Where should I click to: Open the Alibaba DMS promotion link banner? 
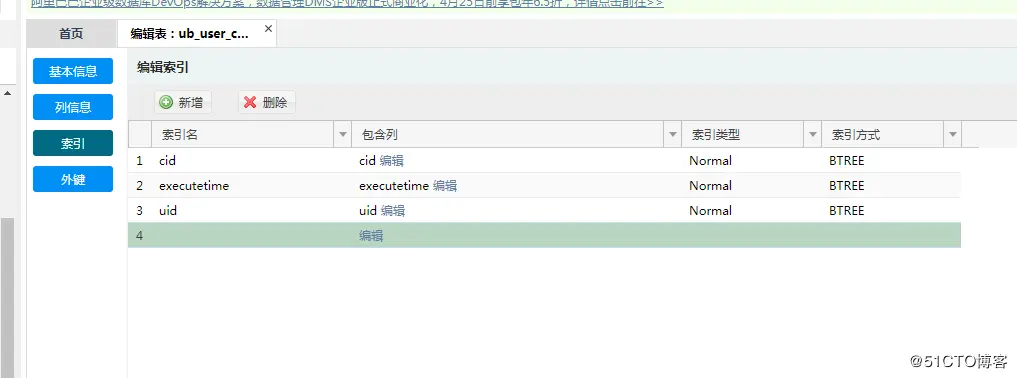point(346,3)
